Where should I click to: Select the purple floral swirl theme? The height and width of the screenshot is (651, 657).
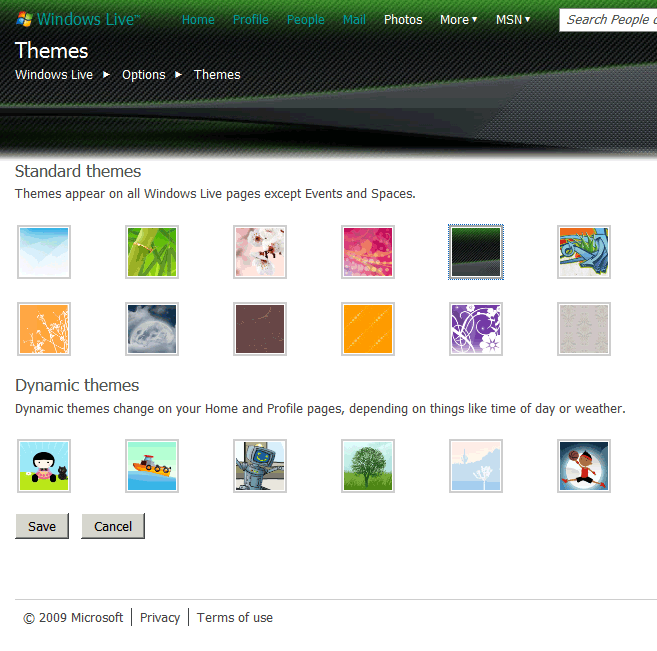[476, 329]
